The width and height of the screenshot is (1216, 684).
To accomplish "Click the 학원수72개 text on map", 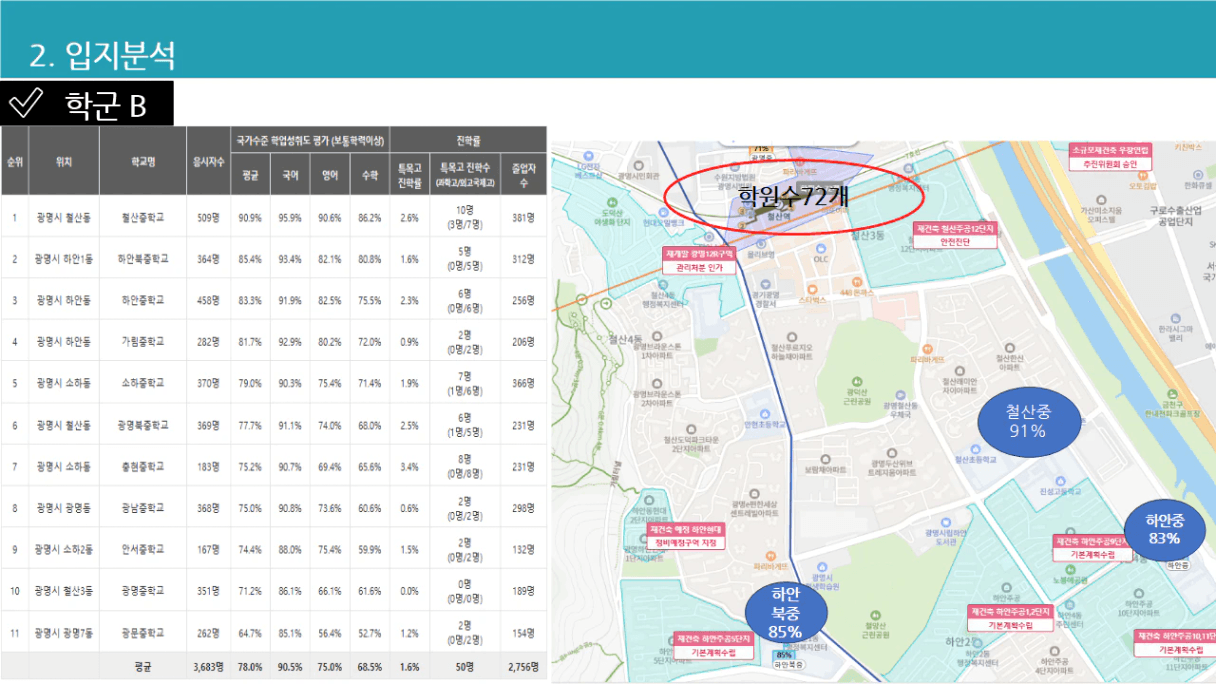I will (x=794, y=196).
